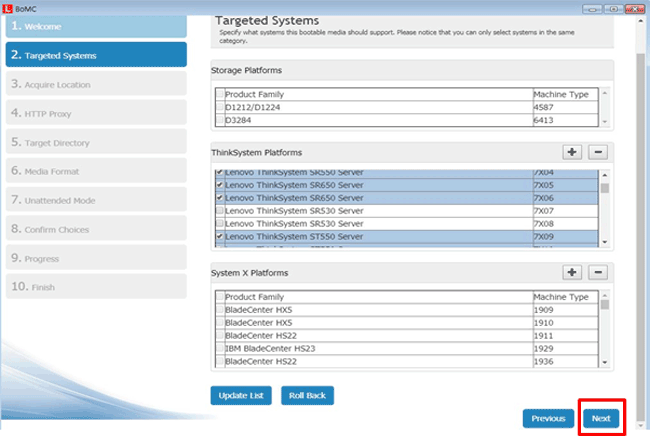Click ThinkSystem list scroll down arrow
The image size is (650, 436).
pyautogui.click(x=605, y=242)
